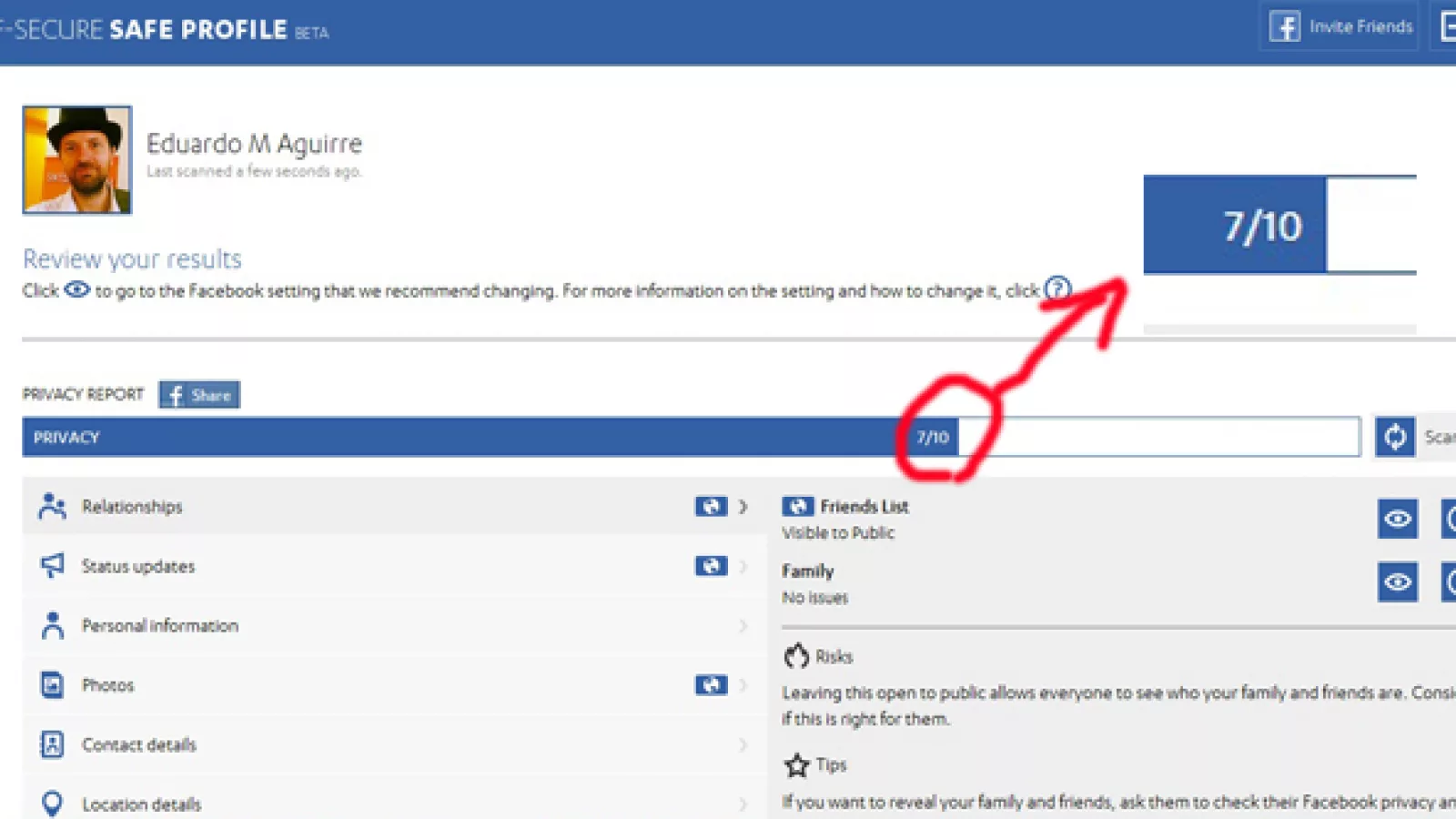Expand the Status updates row chevron

[x=743, y=566]
